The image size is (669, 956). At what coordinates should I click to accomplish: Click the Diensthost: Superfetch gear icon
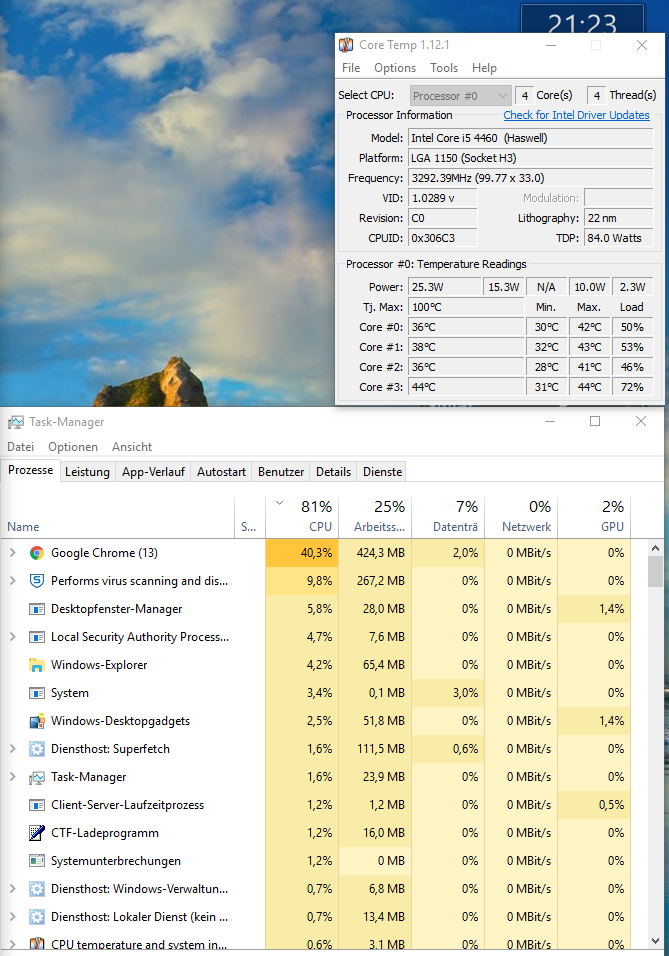(37, 749)
